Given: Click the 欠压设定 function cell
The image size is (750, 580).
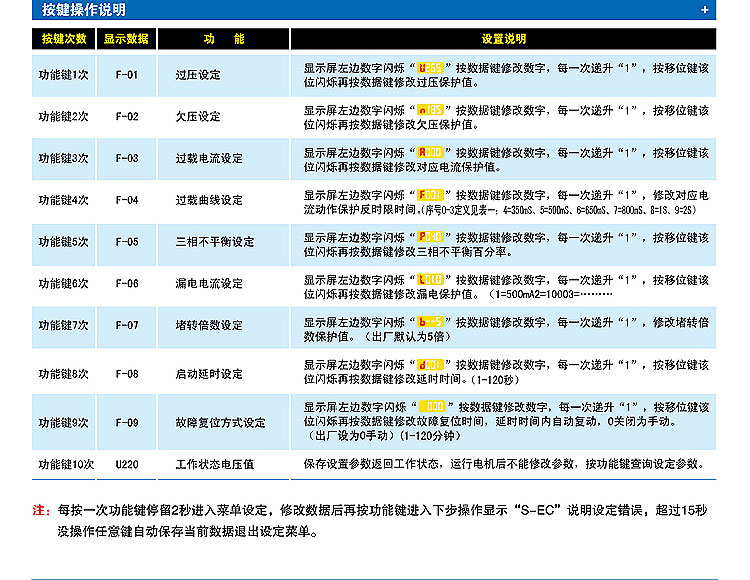Looking at the screenshot, I should [223, 117].
